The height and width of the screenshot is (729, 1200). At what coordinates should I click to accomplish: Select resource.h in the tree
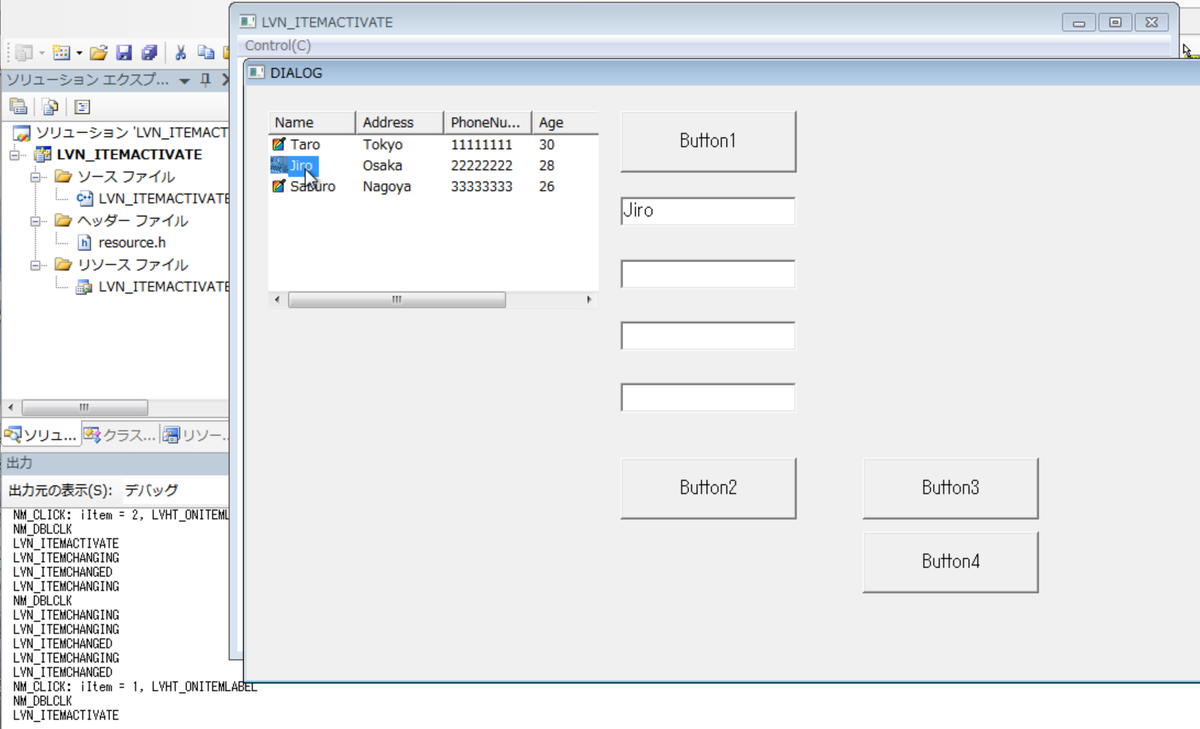click(132, 243)
